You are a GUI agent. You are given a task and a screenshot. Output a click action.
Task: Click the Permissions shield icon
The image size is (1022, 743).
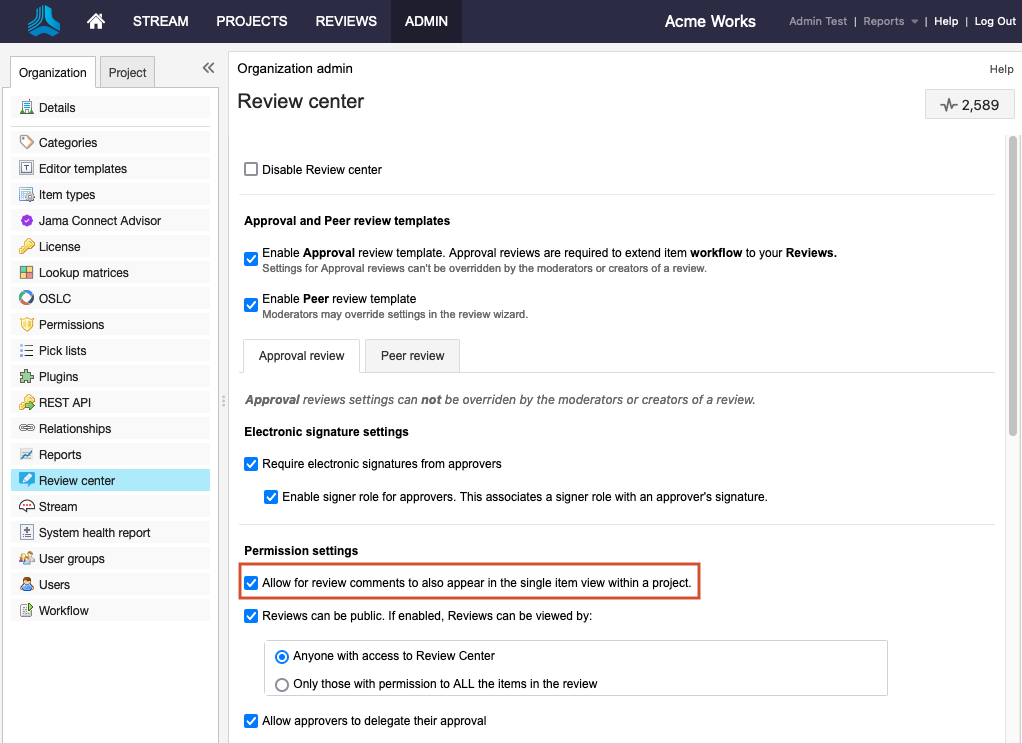pyautogui.click(x=27, y=325)
